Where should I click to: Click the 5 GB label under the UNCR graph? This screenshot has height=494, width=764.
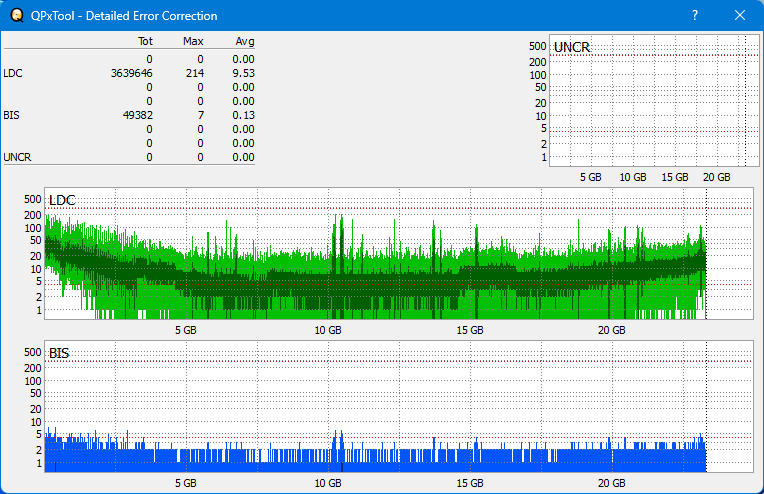coord(590,177)
